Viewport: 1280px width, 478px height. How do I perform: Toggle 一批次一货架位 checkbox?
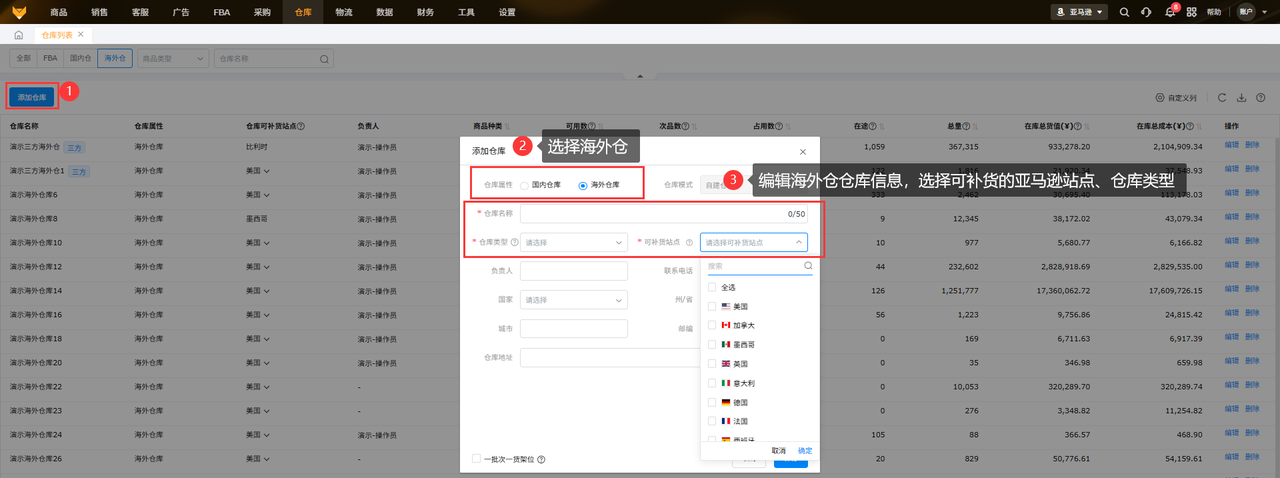coord(476,459)
